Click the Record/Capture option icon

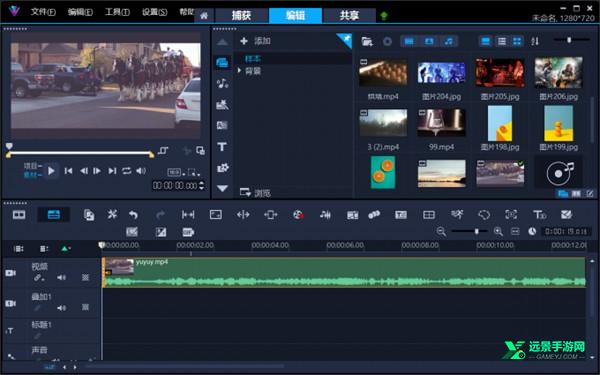click(x=298, y=215)
